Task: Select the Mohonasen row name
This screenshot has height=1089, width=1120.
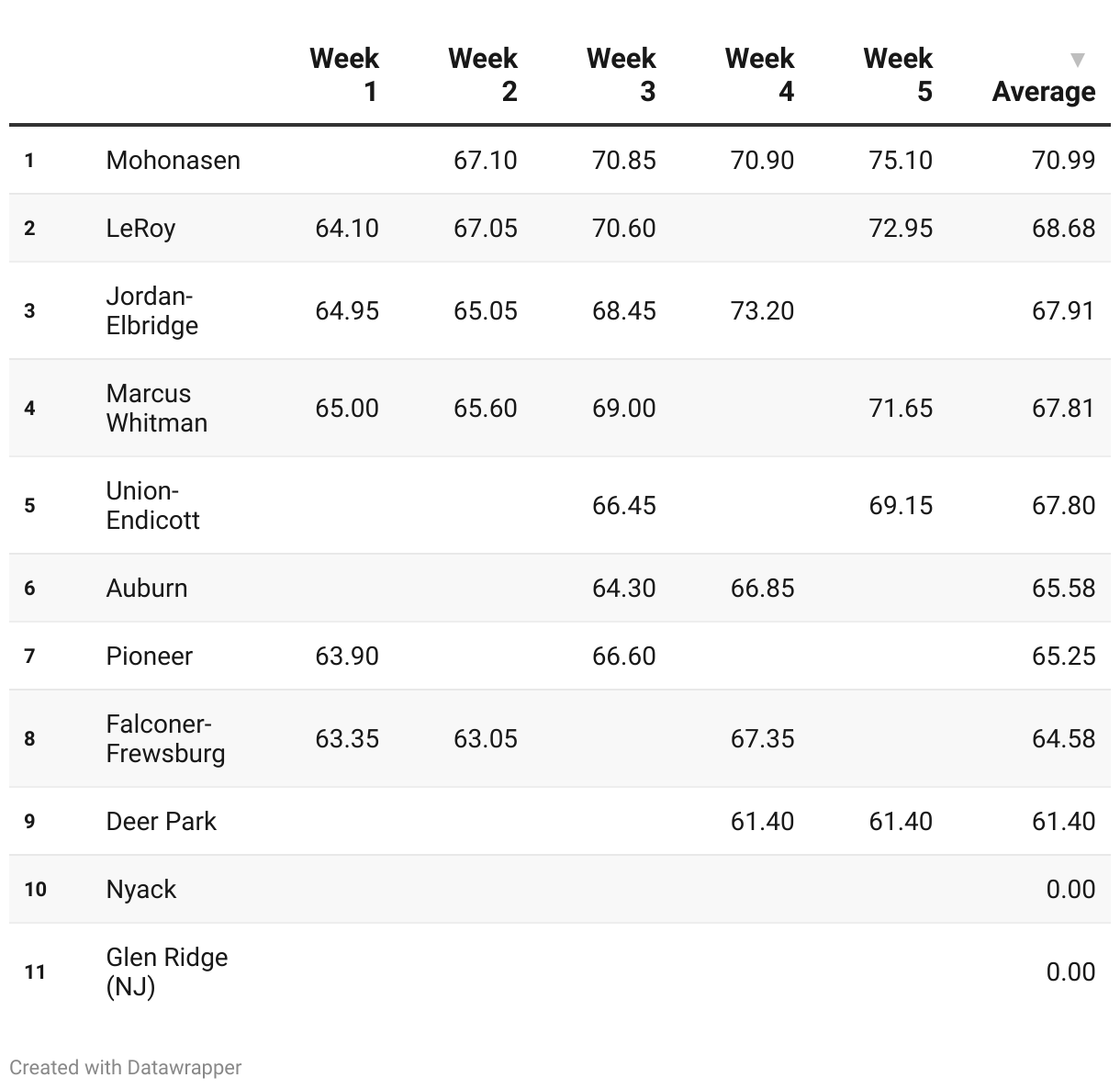Action: (174, 160)
